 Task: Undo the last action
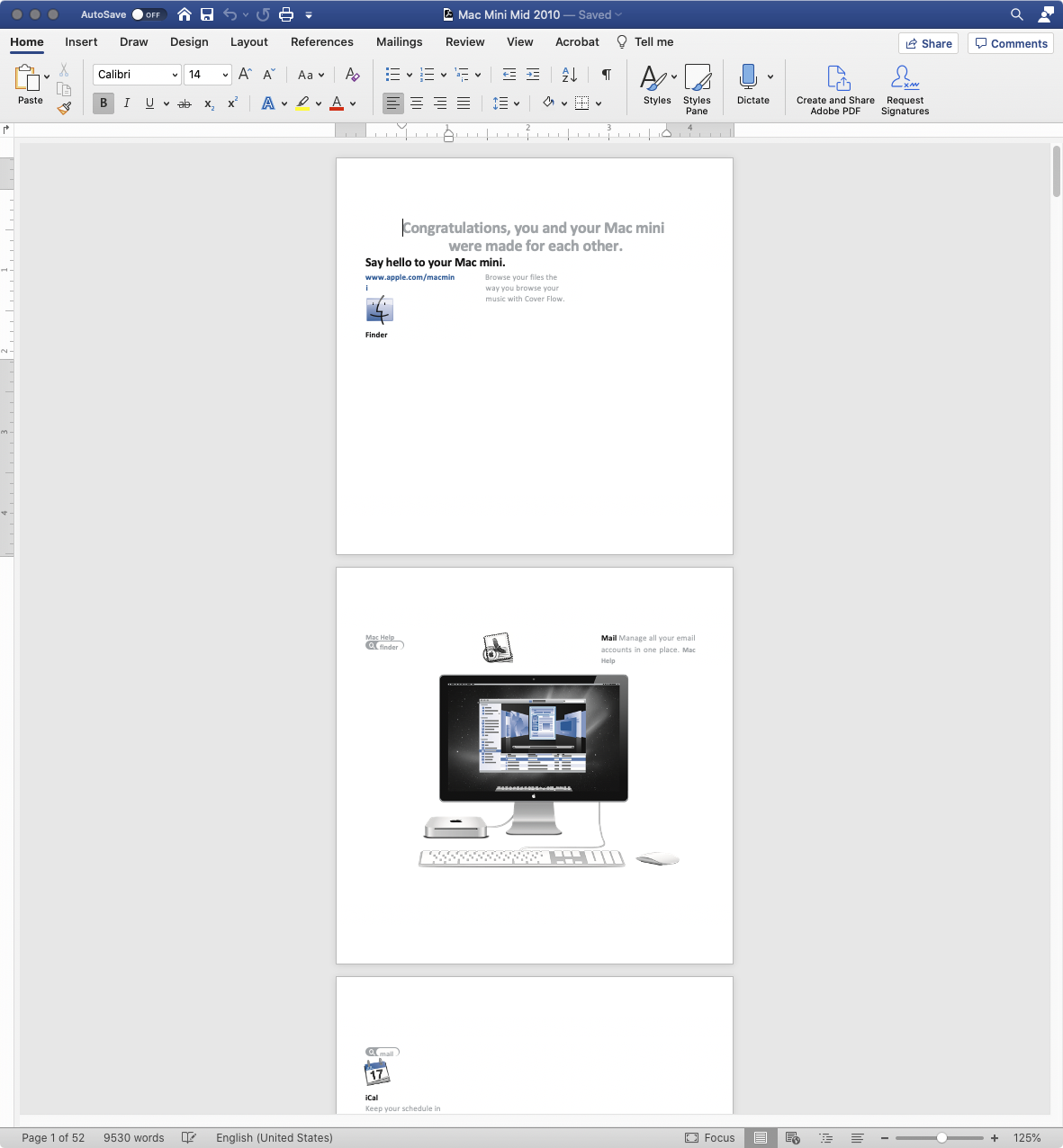pyautogui.click(x=230, y=14)
